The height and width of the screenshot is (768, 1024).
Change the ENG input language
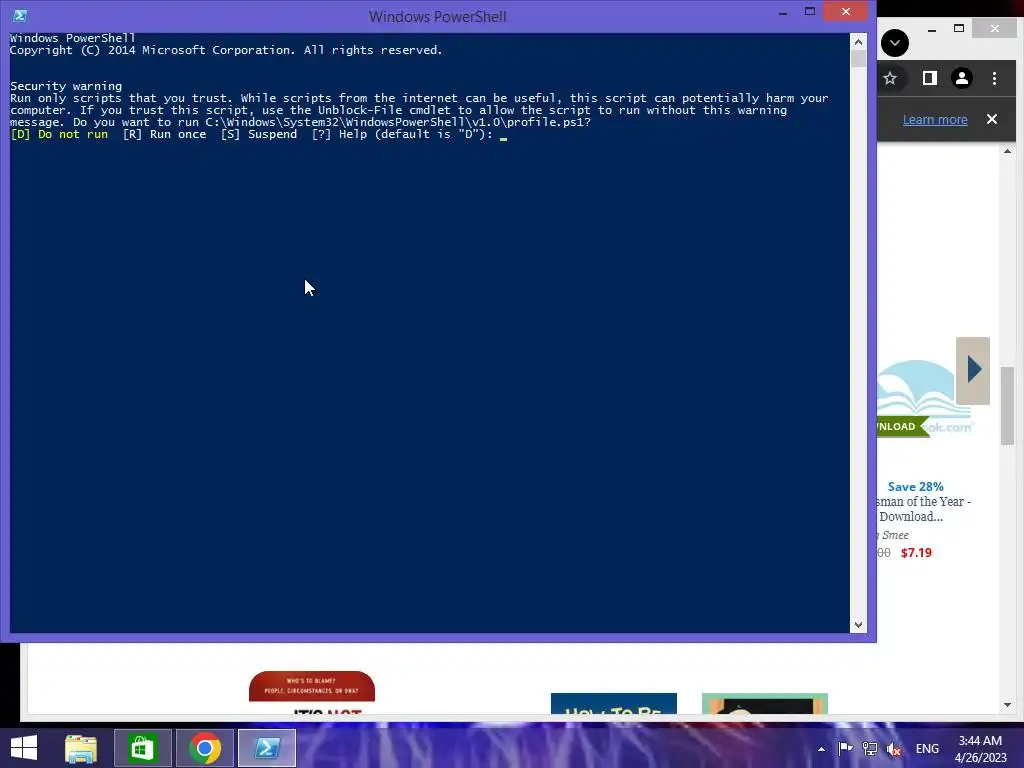click(927, 749)
